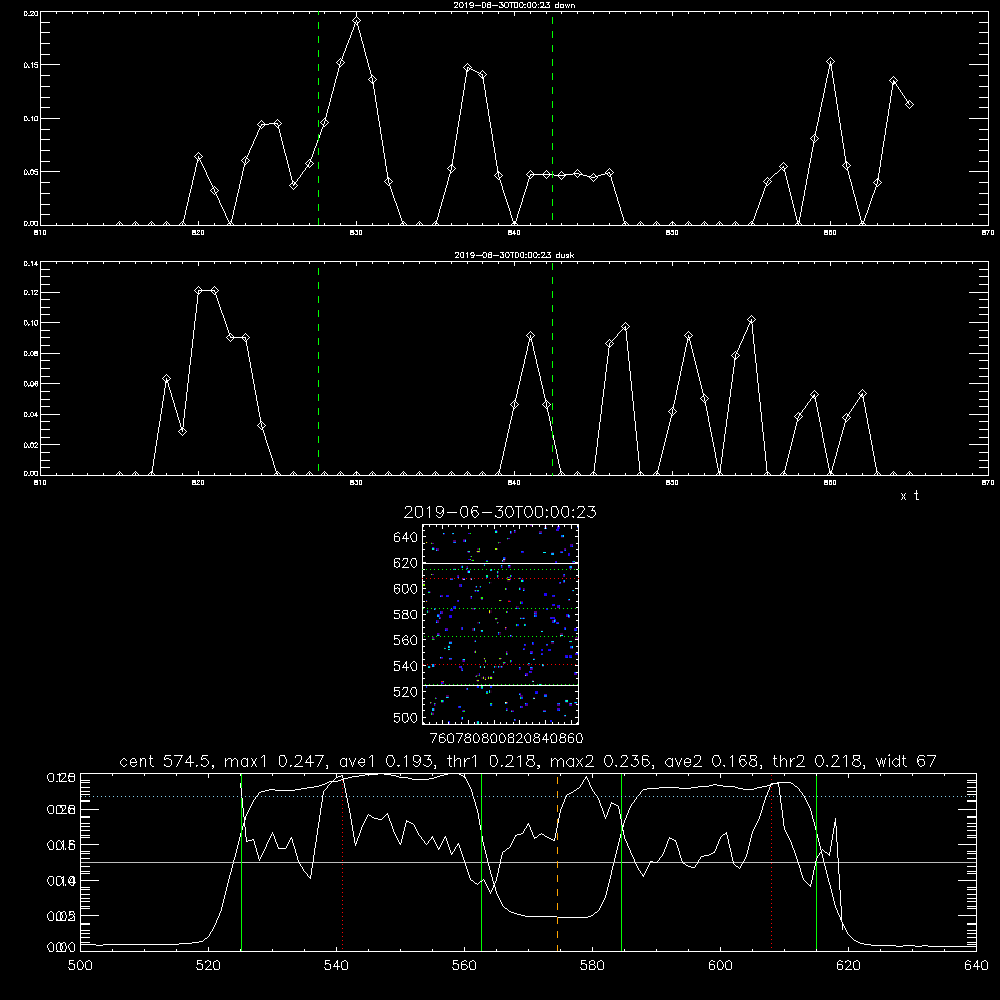The width and height of the screenshot is (1000, 1000).
Task: Select the 'ave2 0.168' value in the stats header
Action: coord(712,761)
